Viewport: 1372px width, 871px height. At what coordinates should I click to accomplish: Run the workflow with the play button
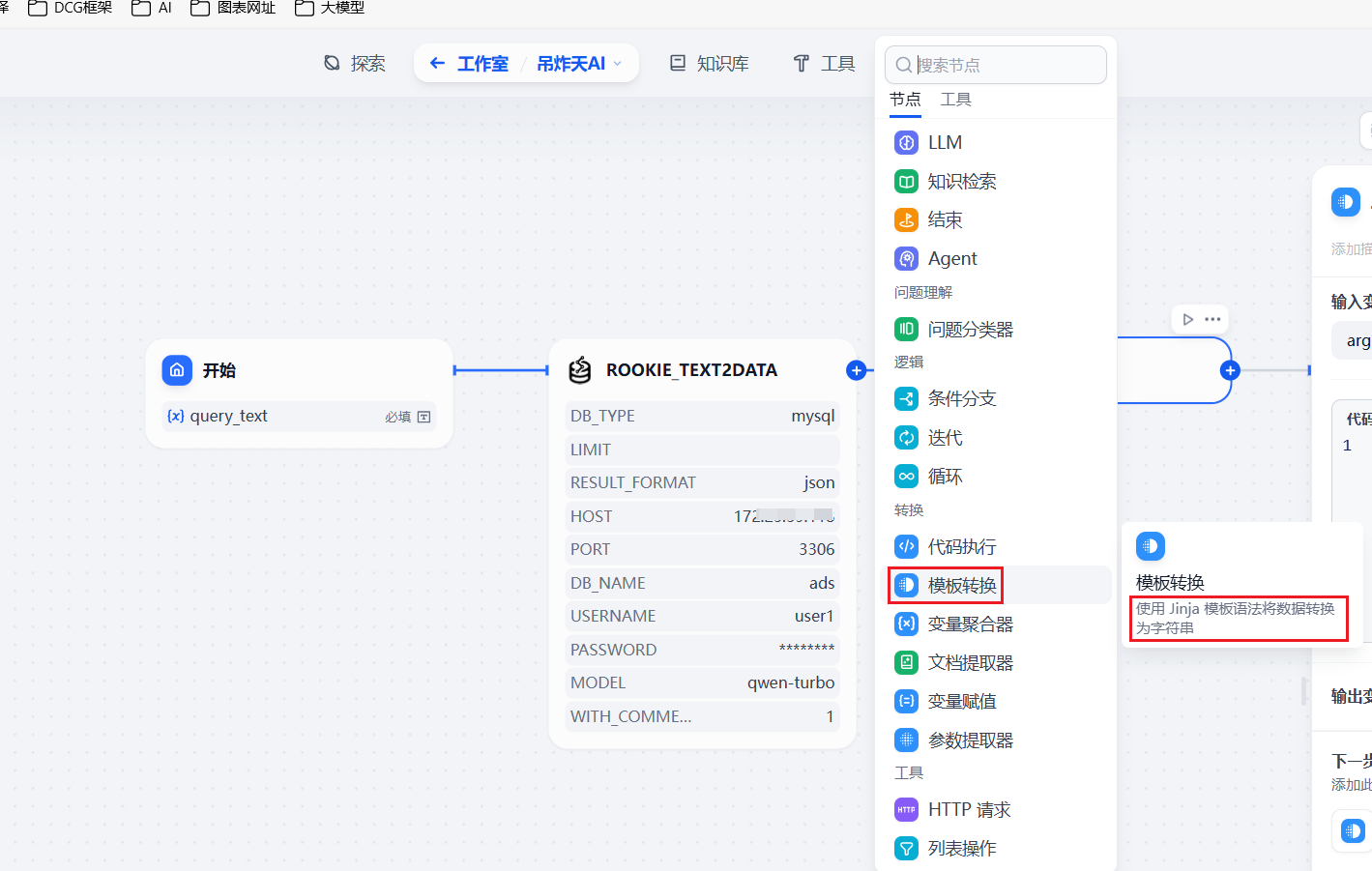1187,318
